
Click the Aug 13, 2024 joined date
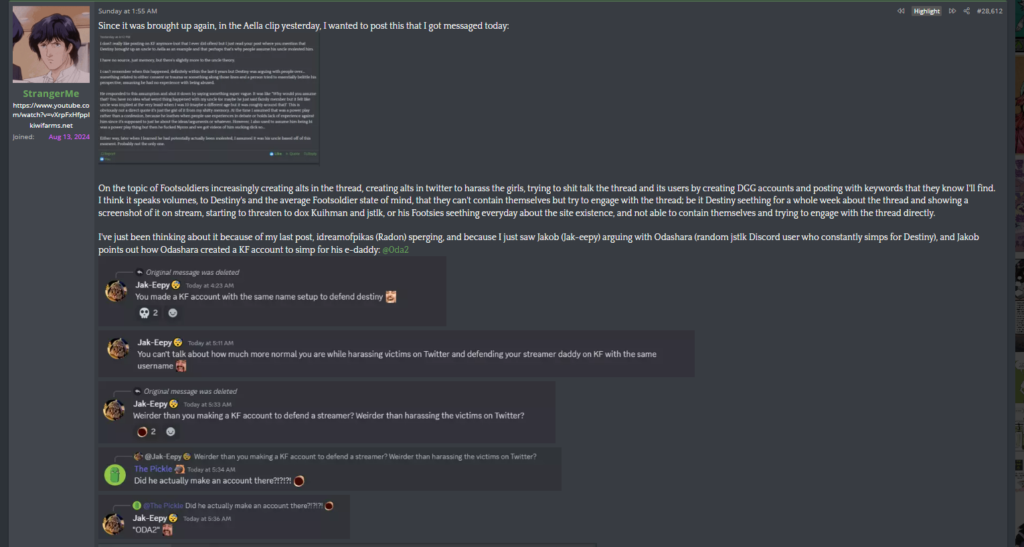coord(69,137)
